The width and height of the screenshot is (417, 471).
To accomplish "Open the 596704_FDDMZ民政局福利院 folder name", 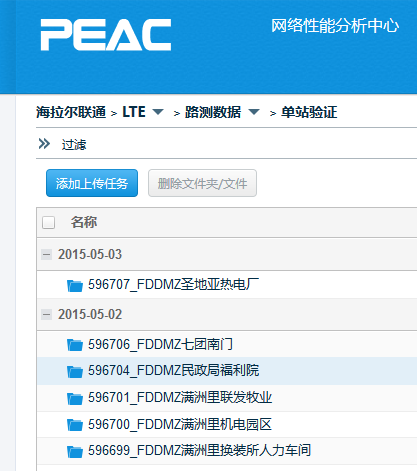I will click(174, 371).
